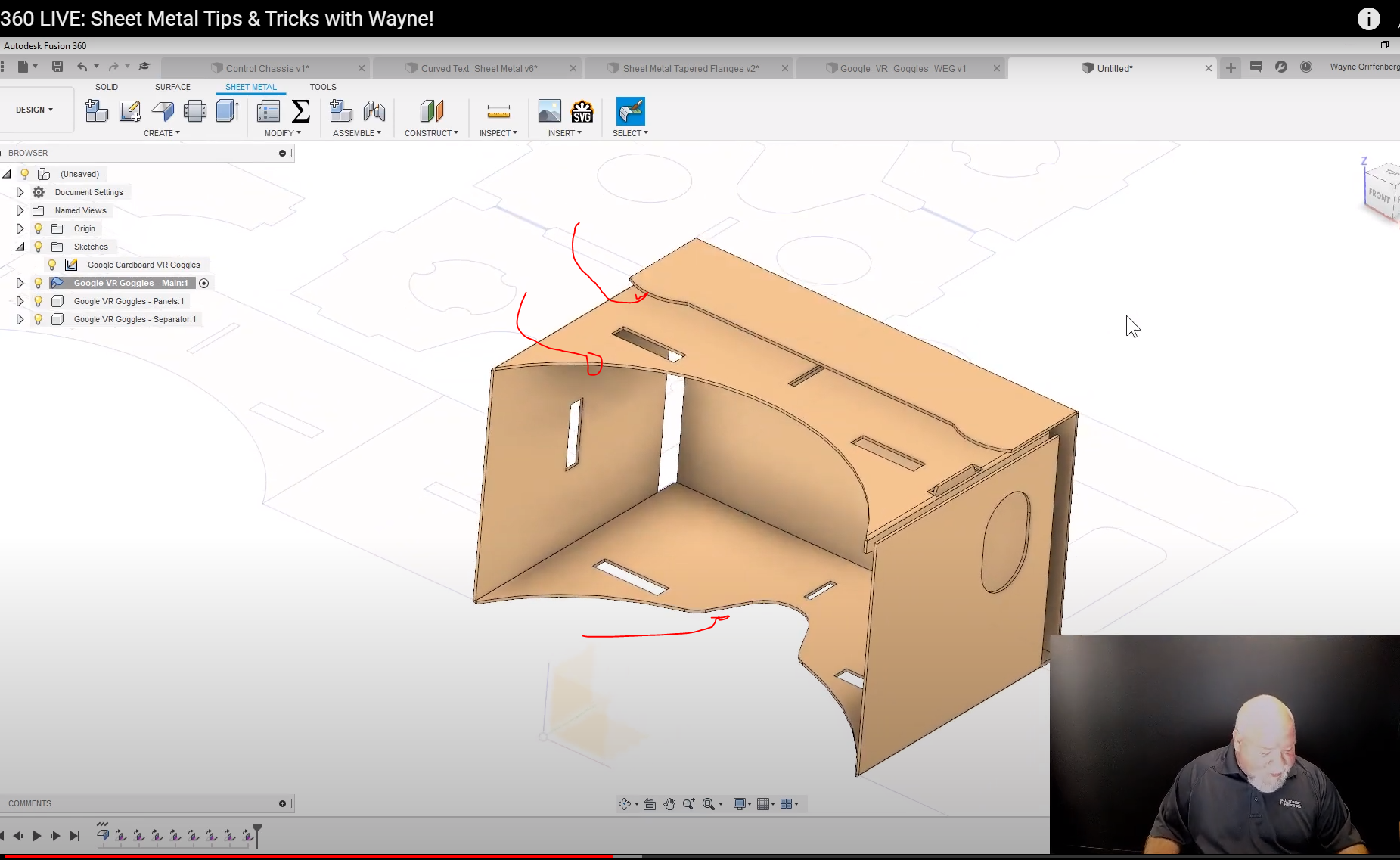This screenshot has height=860, width=1400.
Task: Open the Job Status clock icon
Action: tap(1306, 67)
